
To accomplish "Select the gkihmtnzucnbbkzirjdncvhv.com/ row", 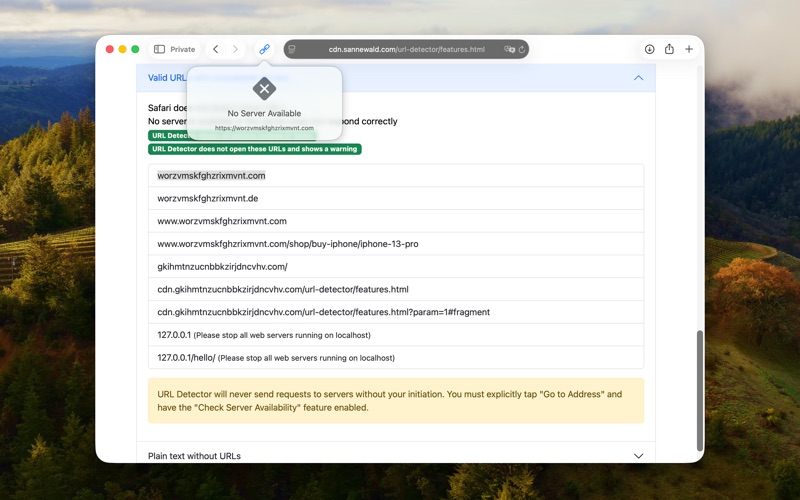I will coord(396,266).
